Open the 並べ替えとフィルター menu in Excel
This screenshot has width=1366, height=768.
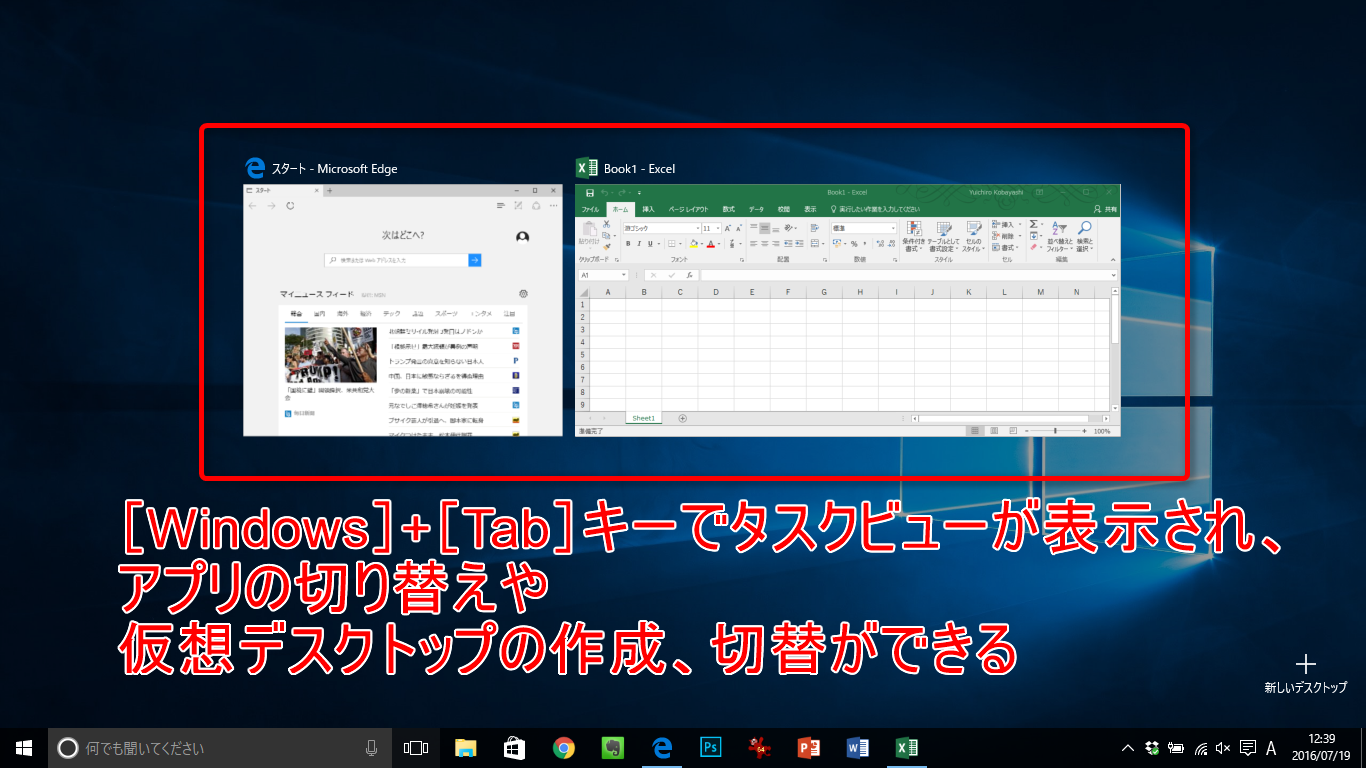pyautogui.click(x=1058, y=236)
